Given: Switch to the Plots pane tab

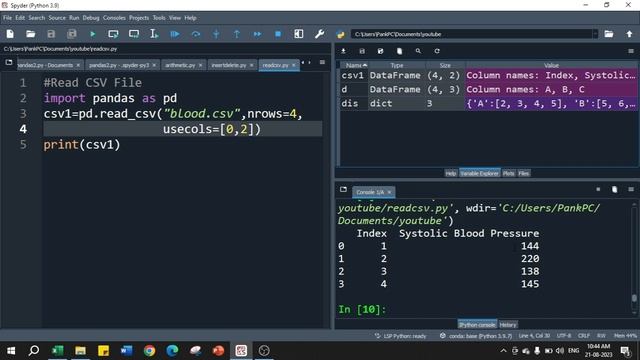Looking at the screenshot, I should 508,173.
